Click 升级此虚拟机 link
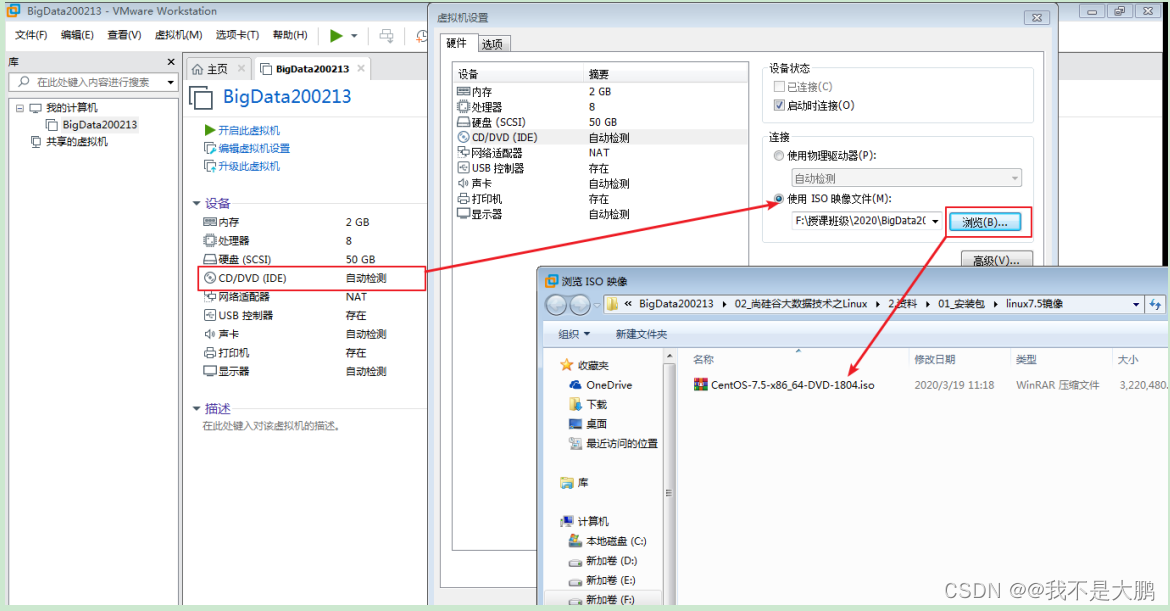 (248, 166)
